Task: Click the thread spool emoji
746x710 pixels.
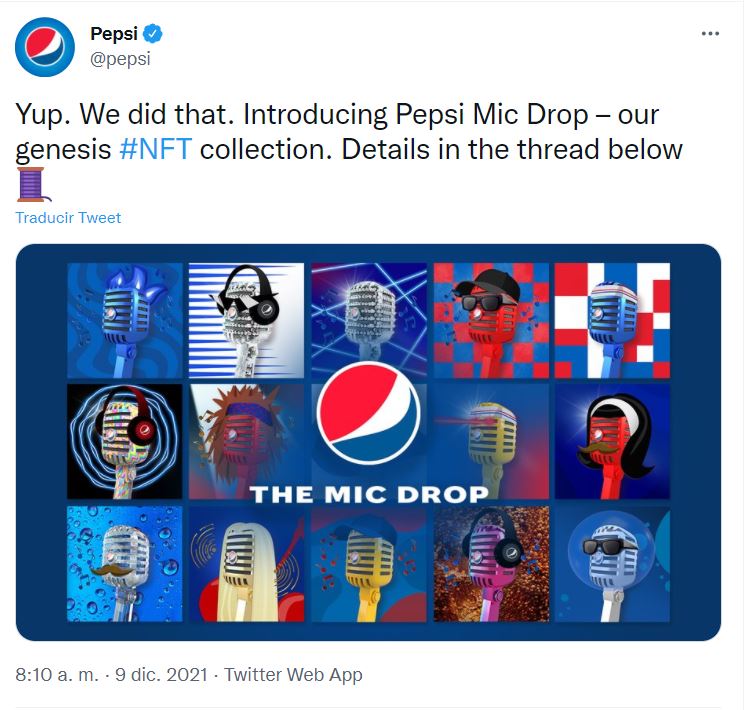Action: [32, 184]
